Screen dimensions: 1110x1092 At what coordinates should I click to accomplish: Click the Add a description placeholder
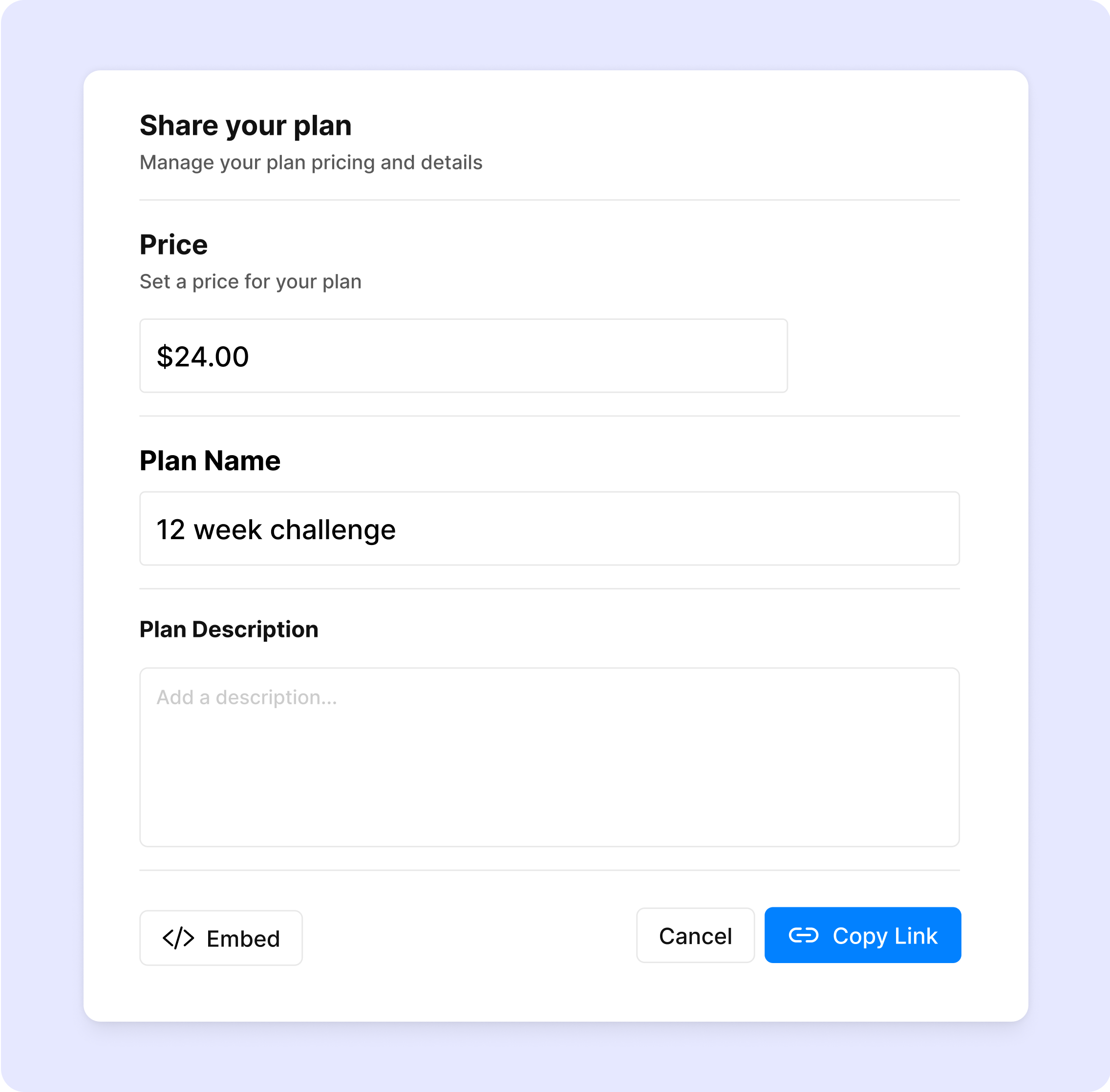click(x=247, y=697)
